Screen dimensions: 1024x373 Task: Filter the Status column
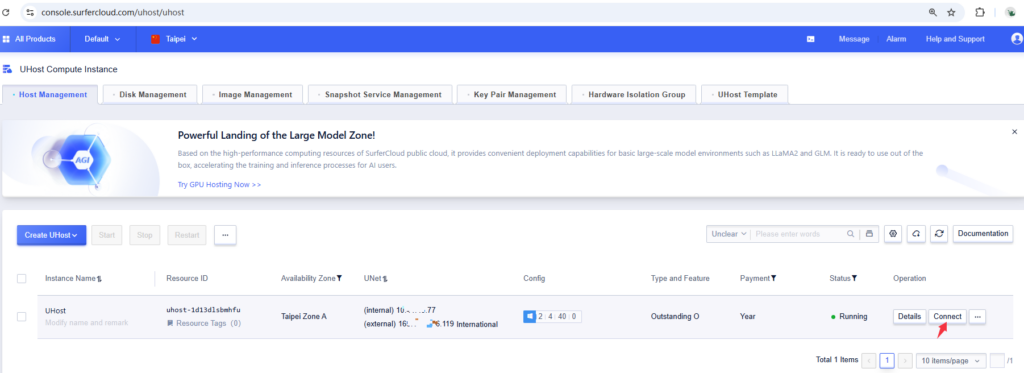pyautogui.click(x=854, y=278)
